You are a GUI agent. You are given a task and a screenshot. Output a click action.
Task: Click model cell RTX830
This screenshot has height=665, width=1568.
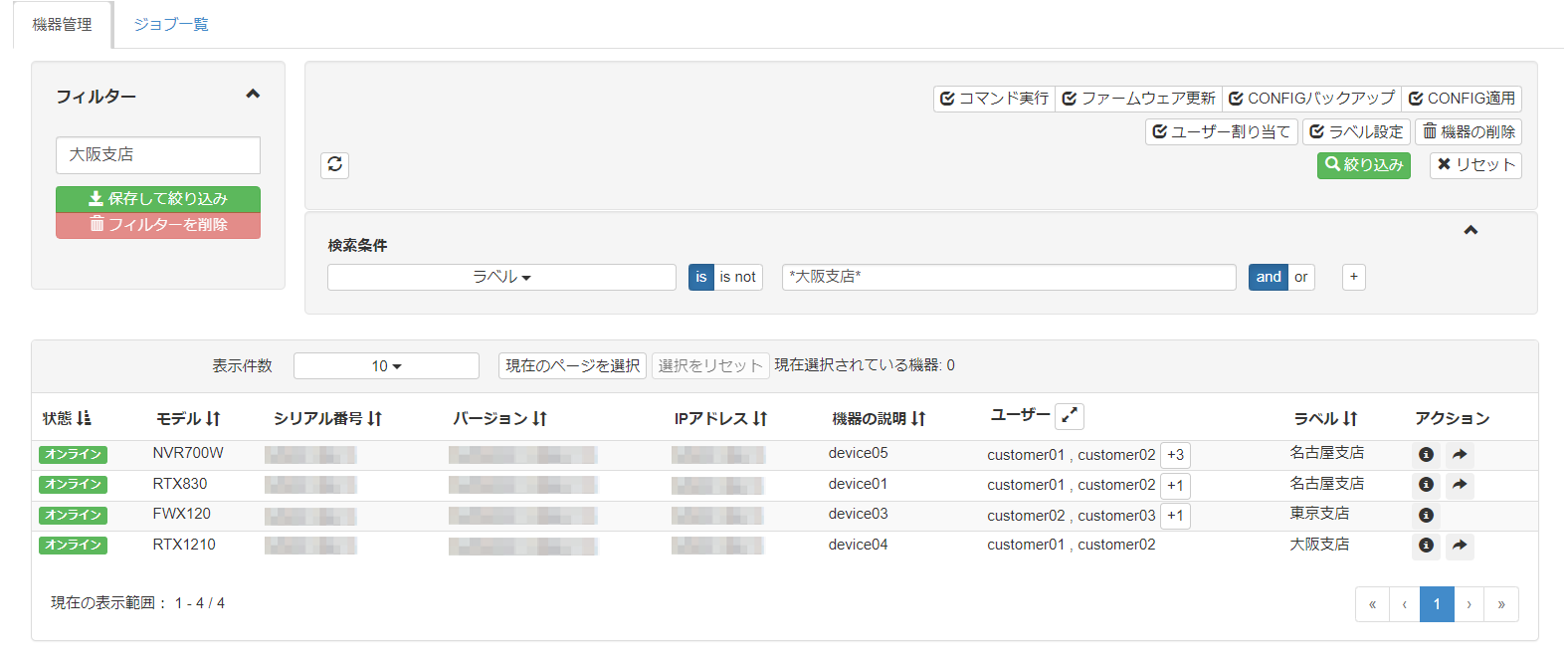point(180,484)
